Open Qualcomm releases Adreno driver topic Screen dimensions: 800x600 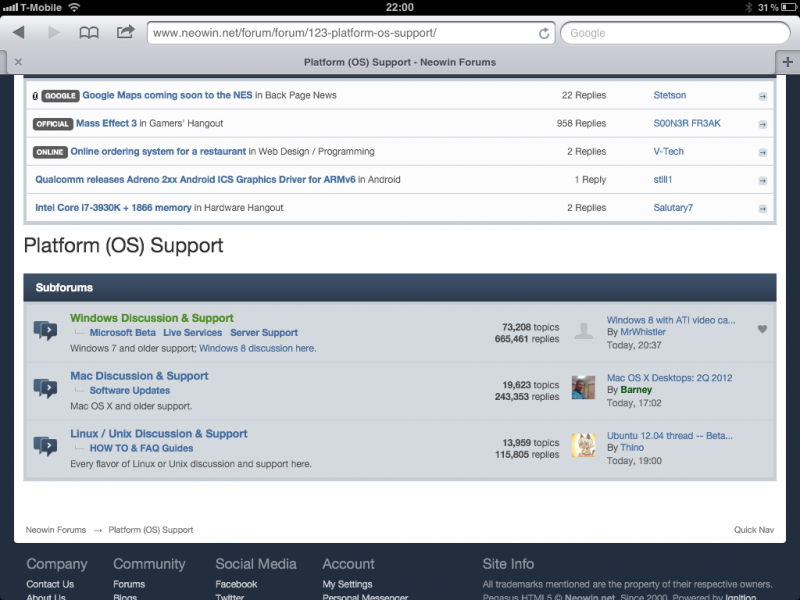[x=195, y=180]
